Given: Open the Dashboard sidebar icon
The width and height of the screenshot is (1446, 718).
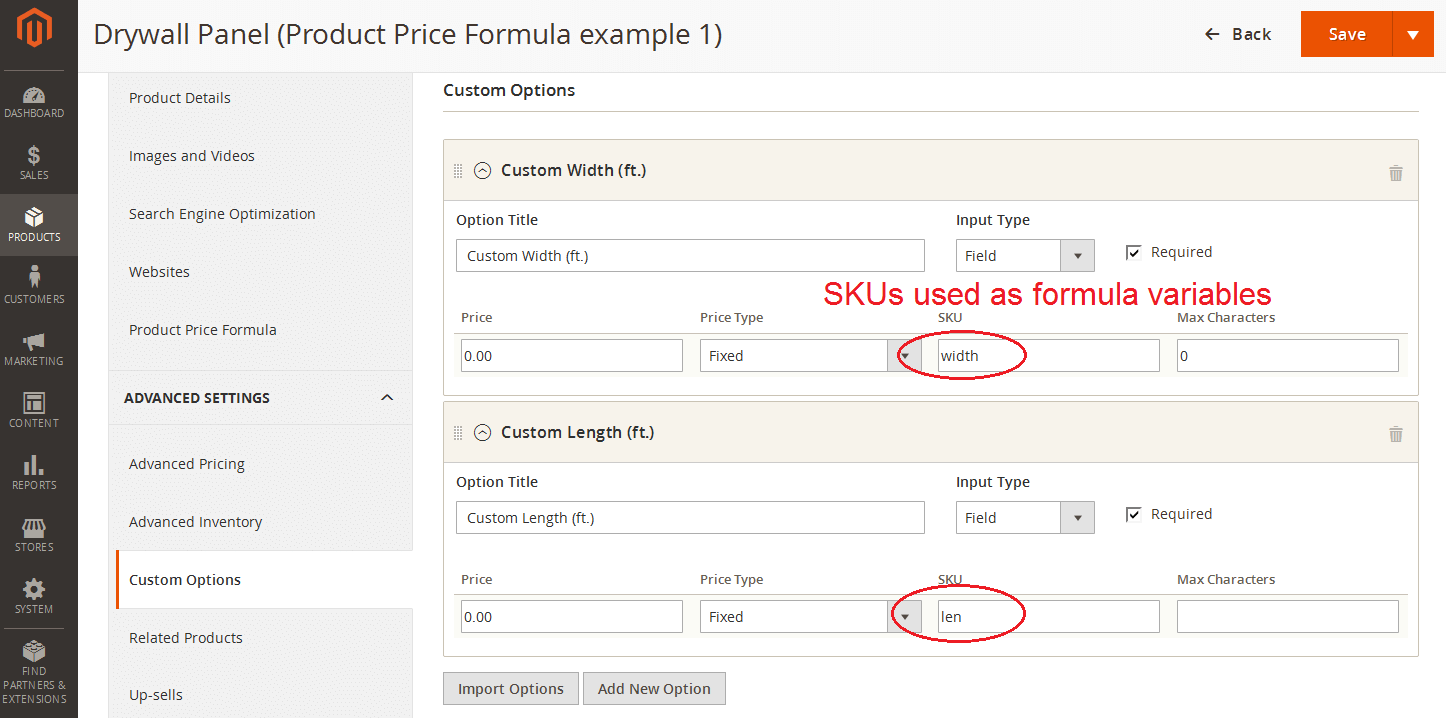Looking at the screenshot, I should pyautogui.click(x=34, y=103).
